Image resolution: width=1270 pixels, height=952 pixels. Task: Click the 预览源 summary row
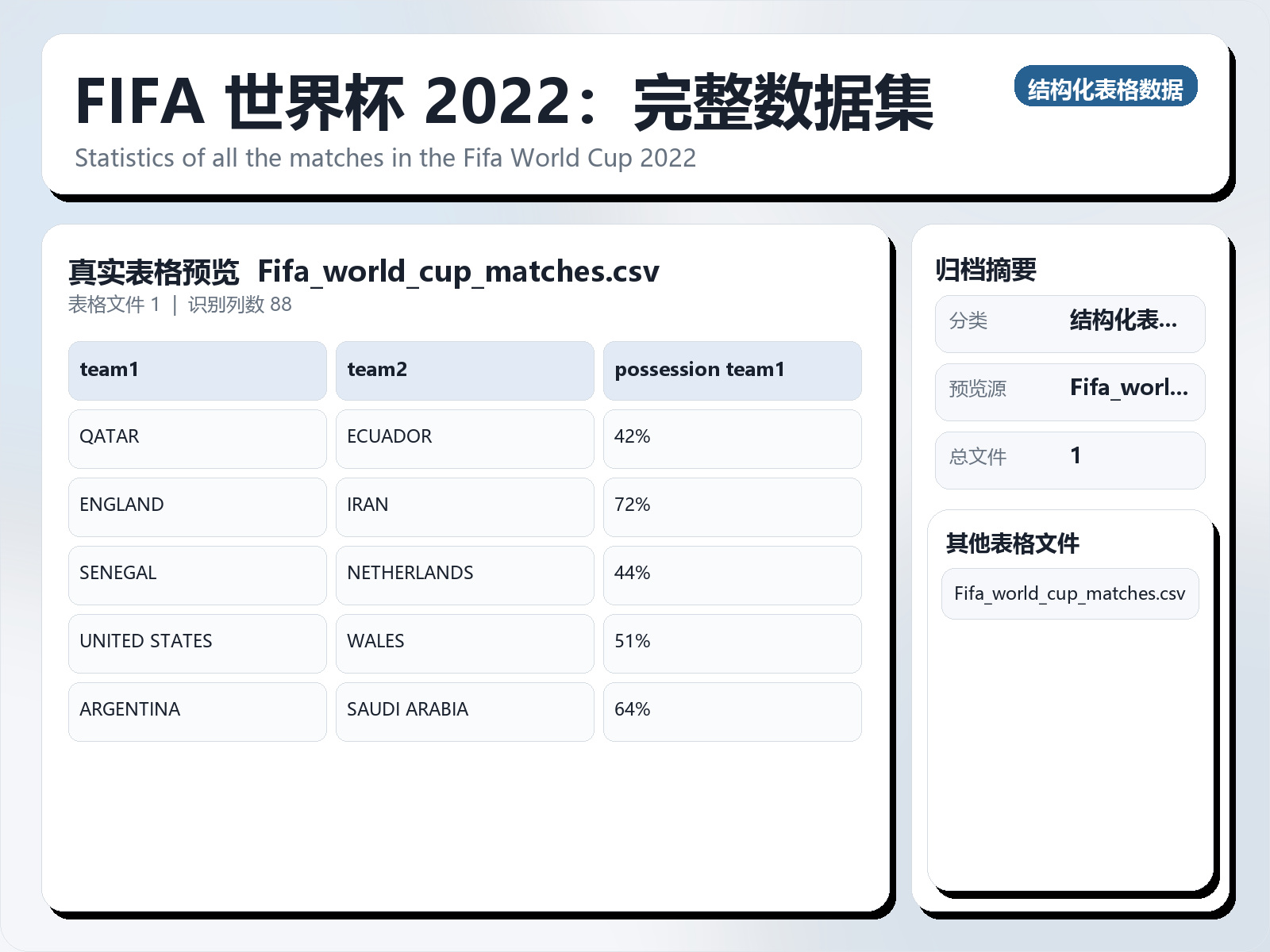point(977,390)
